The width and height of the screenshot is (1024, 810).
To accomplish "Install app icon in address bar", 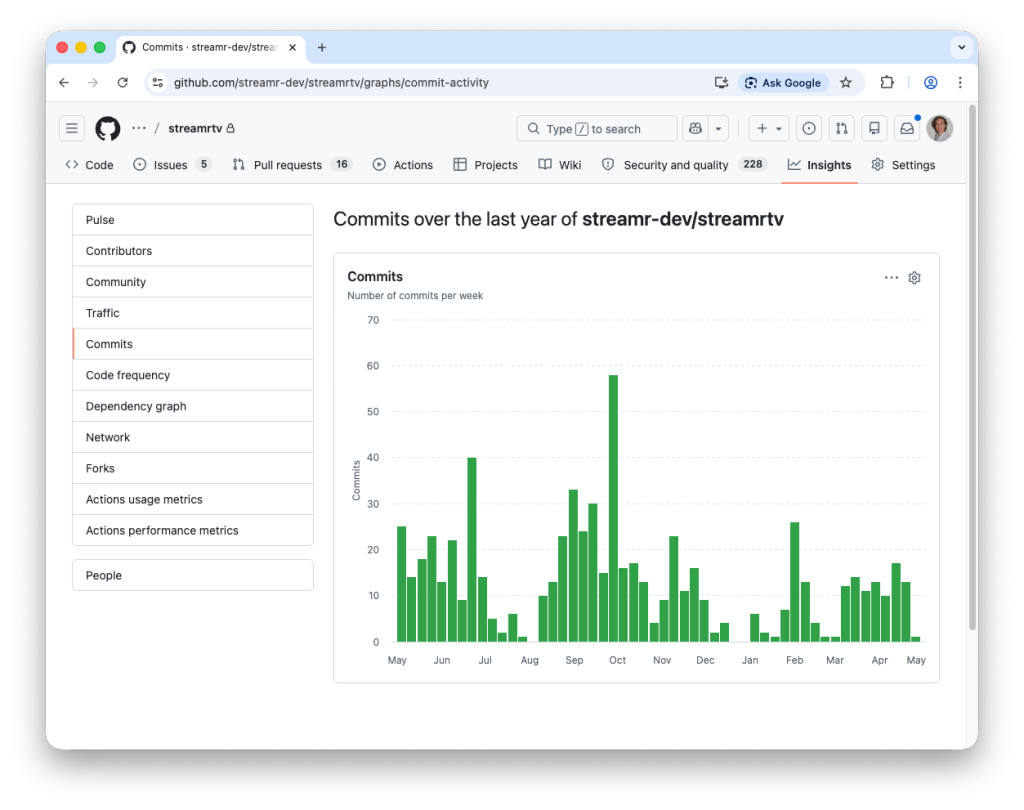I will click(721, 82).
